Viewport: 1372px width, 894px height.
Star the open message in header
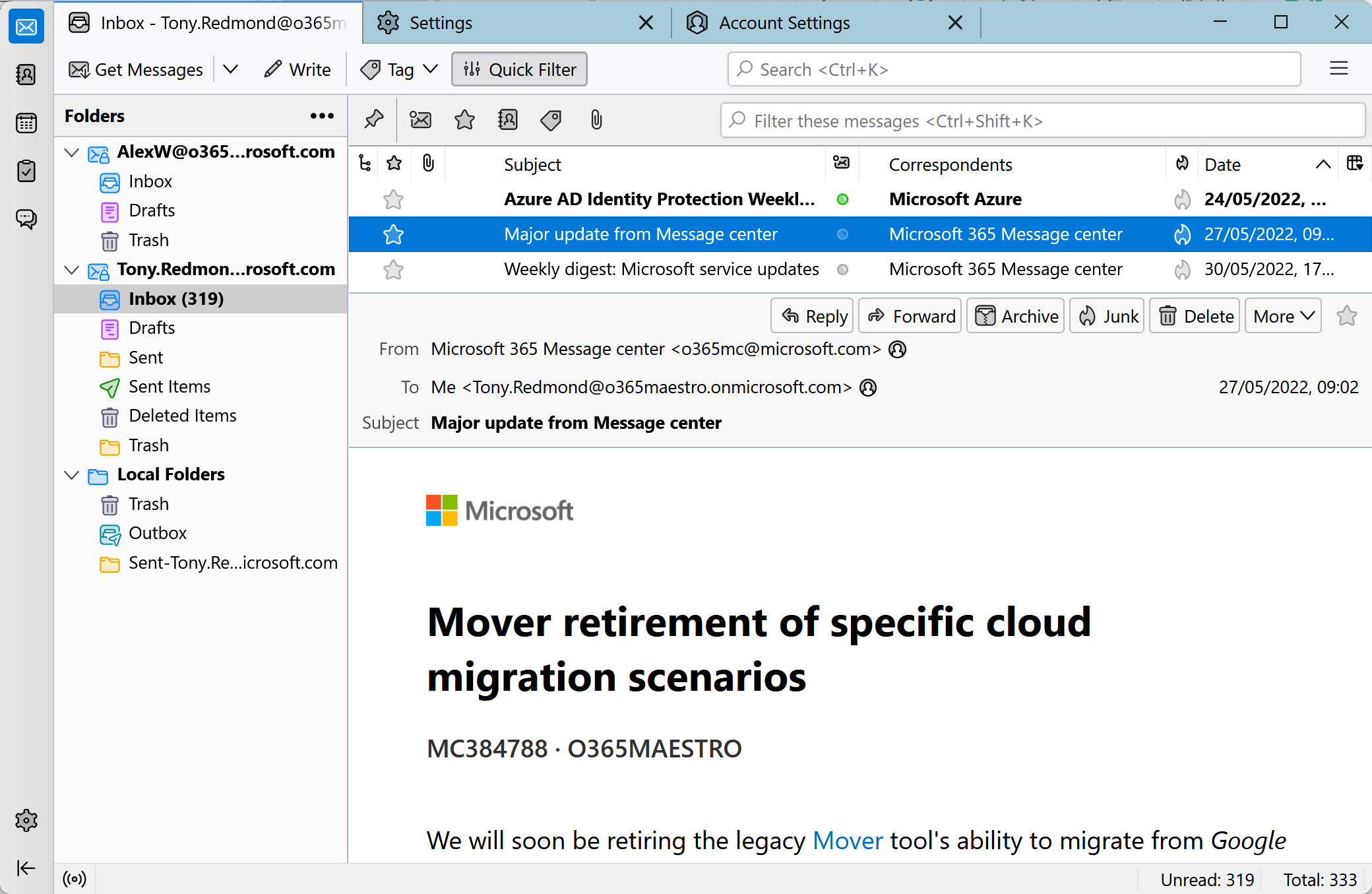[x=1346, y=316]
